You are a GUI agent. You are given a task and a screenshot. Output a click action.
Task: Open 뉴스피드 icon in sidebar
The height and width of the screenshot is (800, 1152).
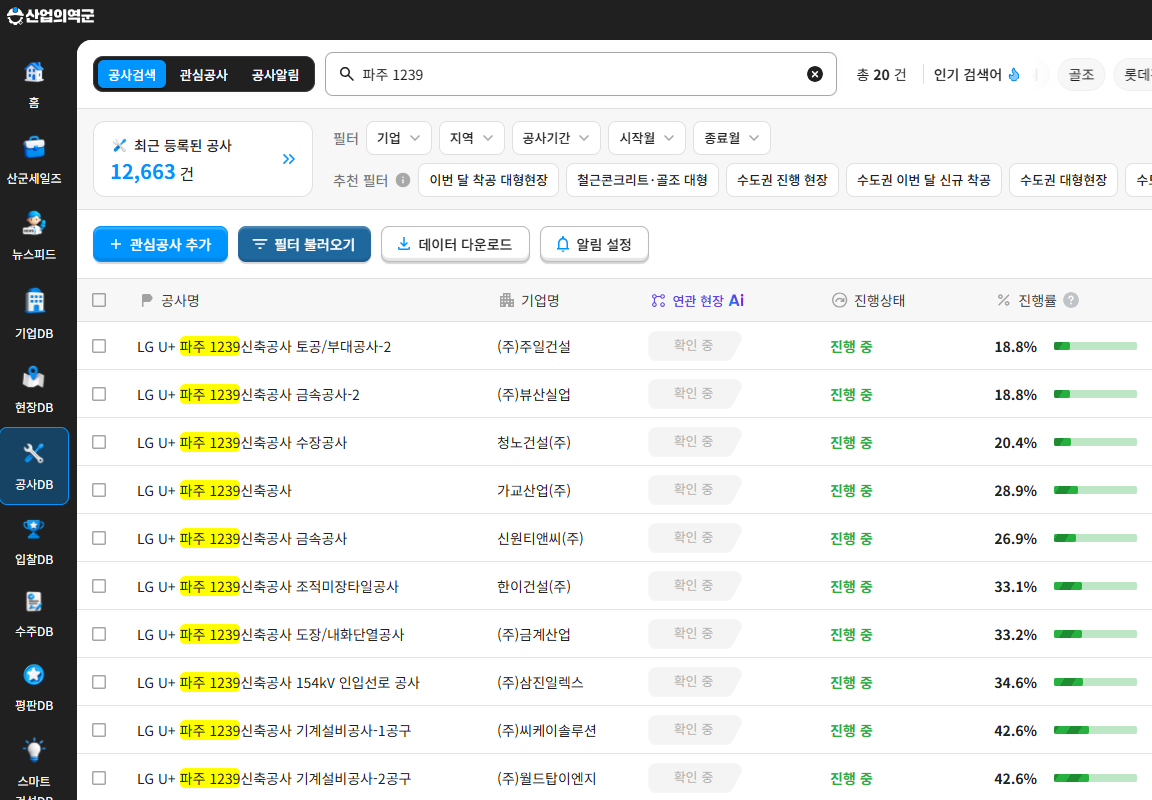point(34,223)
